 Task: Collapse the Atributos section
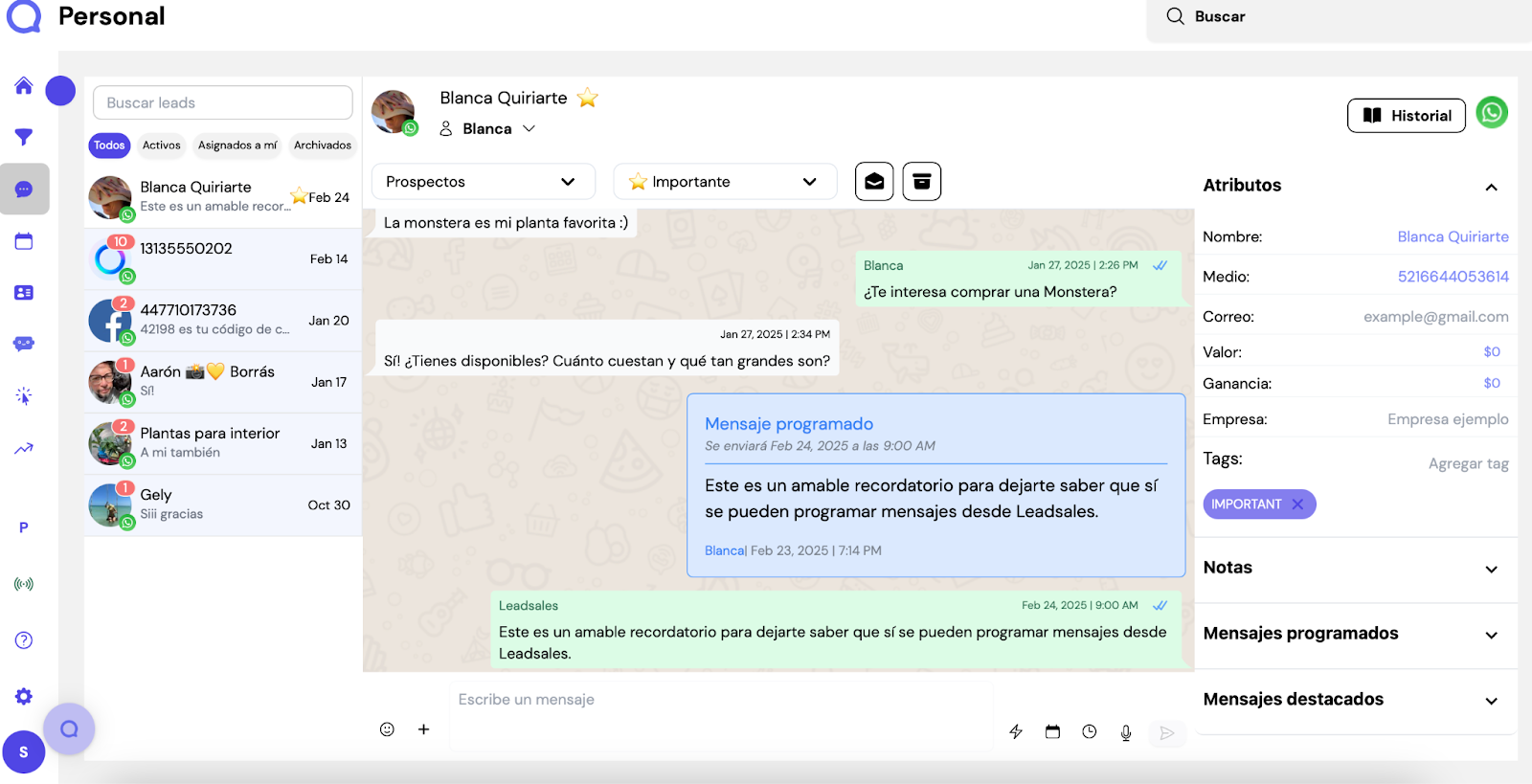pos(1491,187)
